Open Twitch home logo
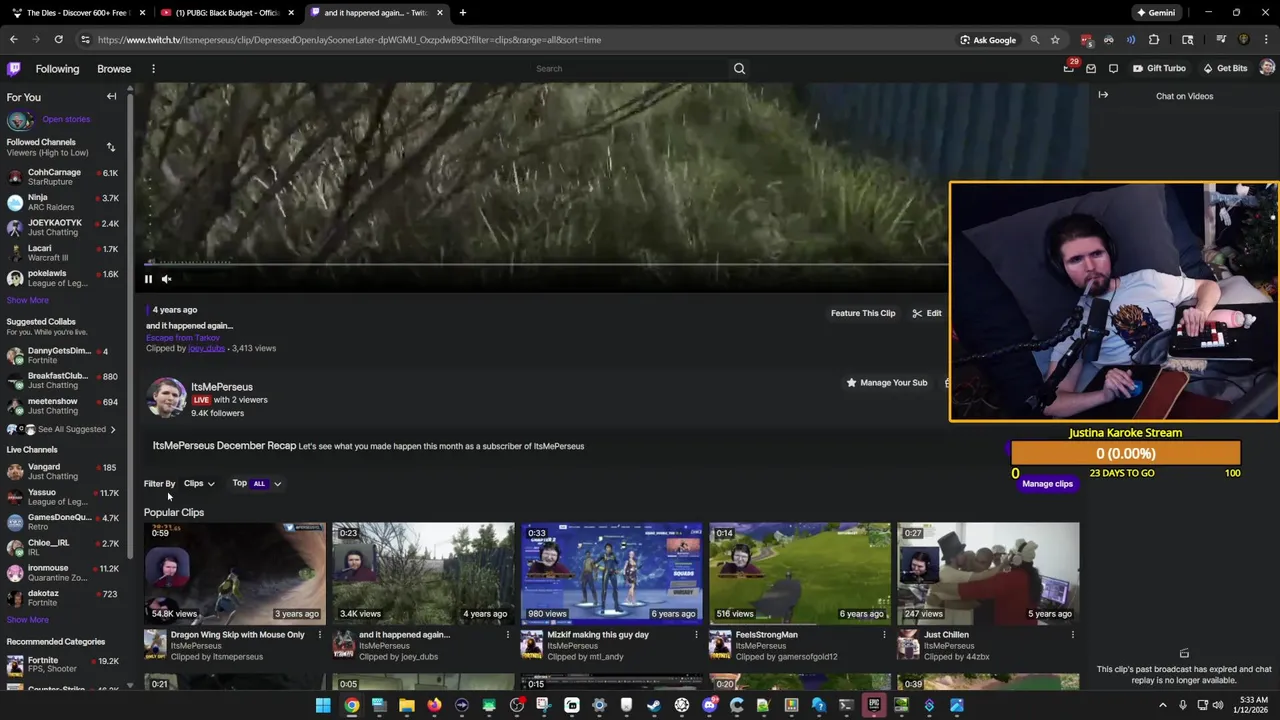Image resolution: width=1280 pixels, height=720 pixels. [x=14, y=69]
